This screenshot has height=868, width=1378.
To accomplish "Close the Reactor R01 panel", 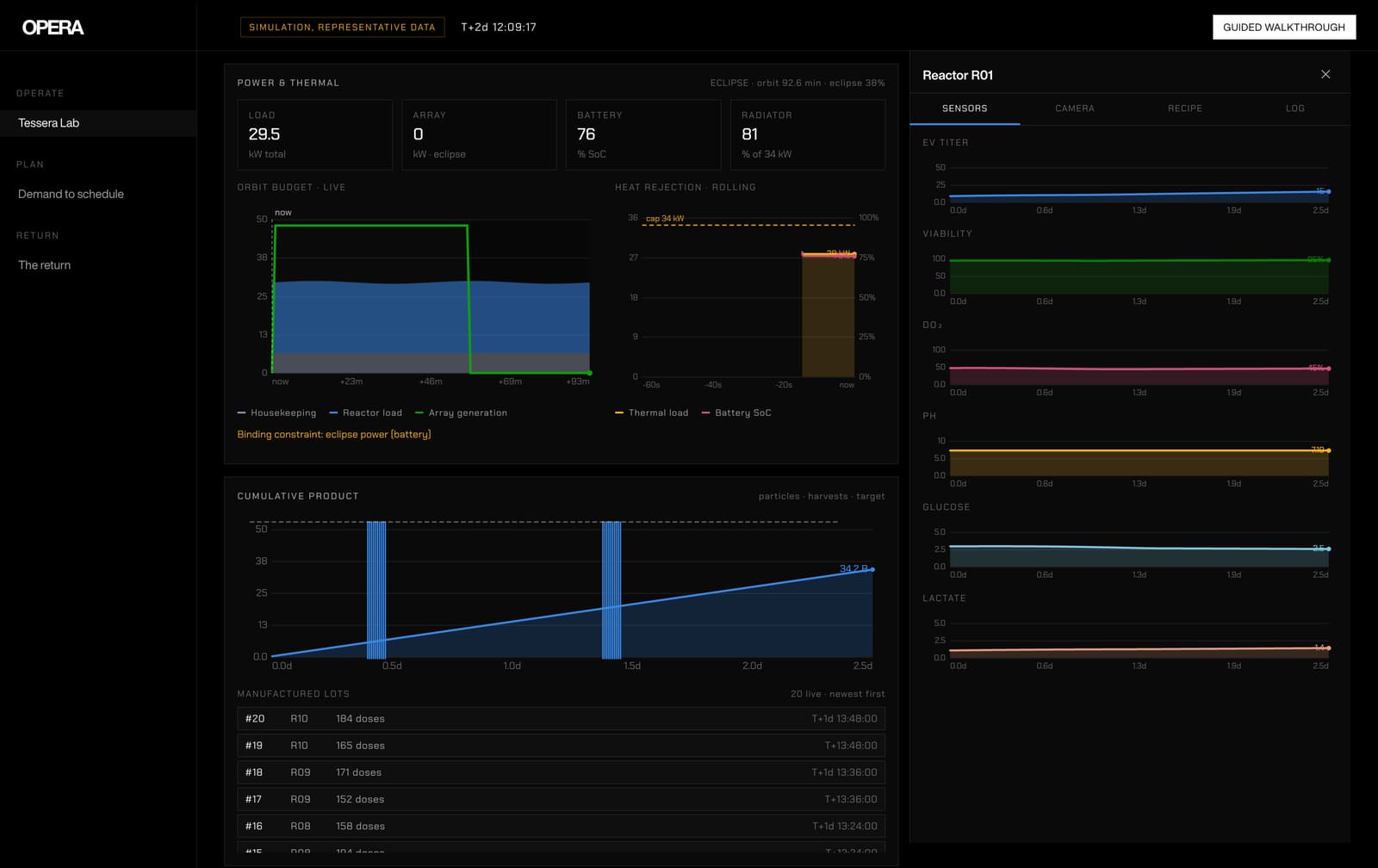I will (1325, 75).
